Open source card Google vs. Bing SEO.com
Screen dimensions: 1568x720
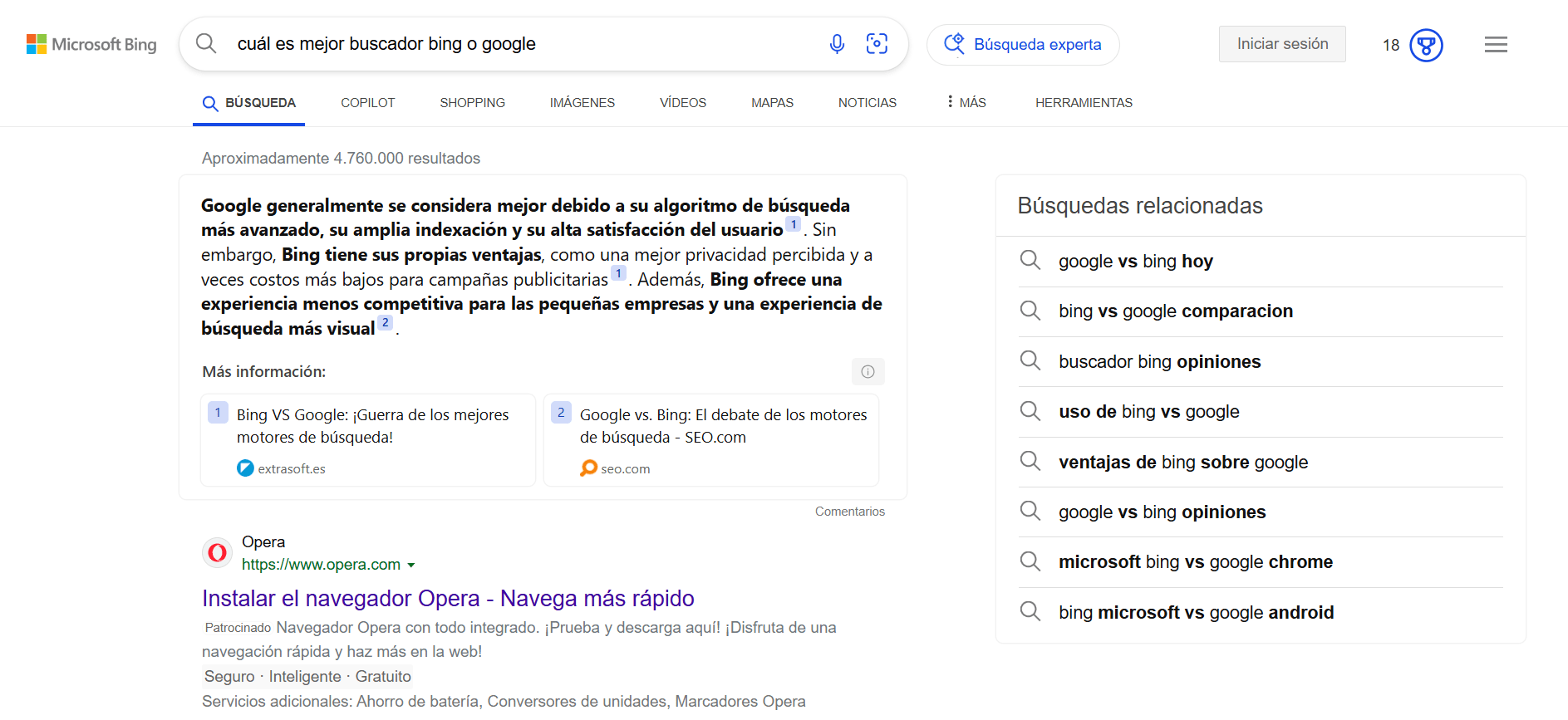pos(711,440)
